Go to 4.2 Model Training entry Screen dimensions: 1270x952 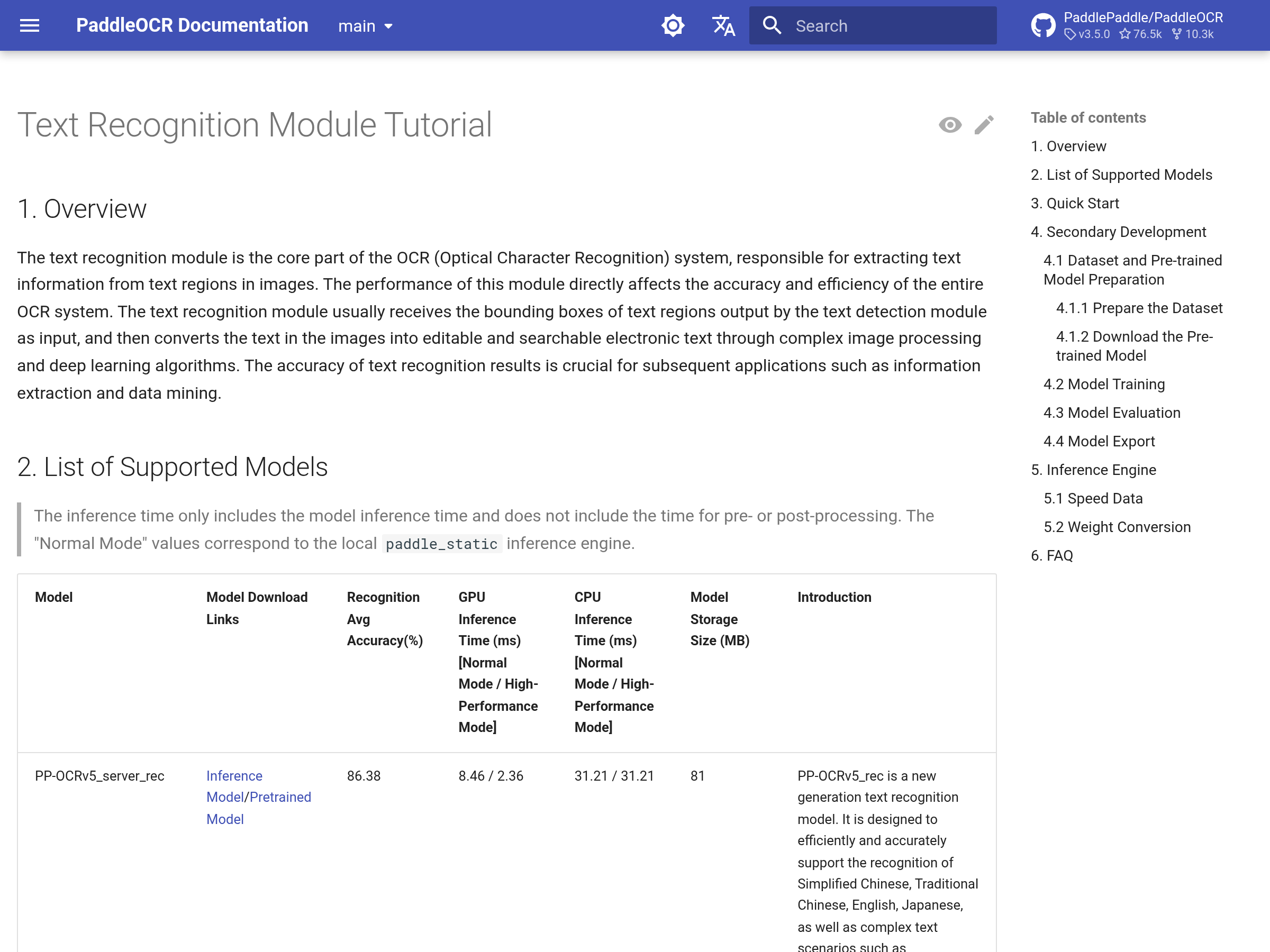tap(1103, 384)
